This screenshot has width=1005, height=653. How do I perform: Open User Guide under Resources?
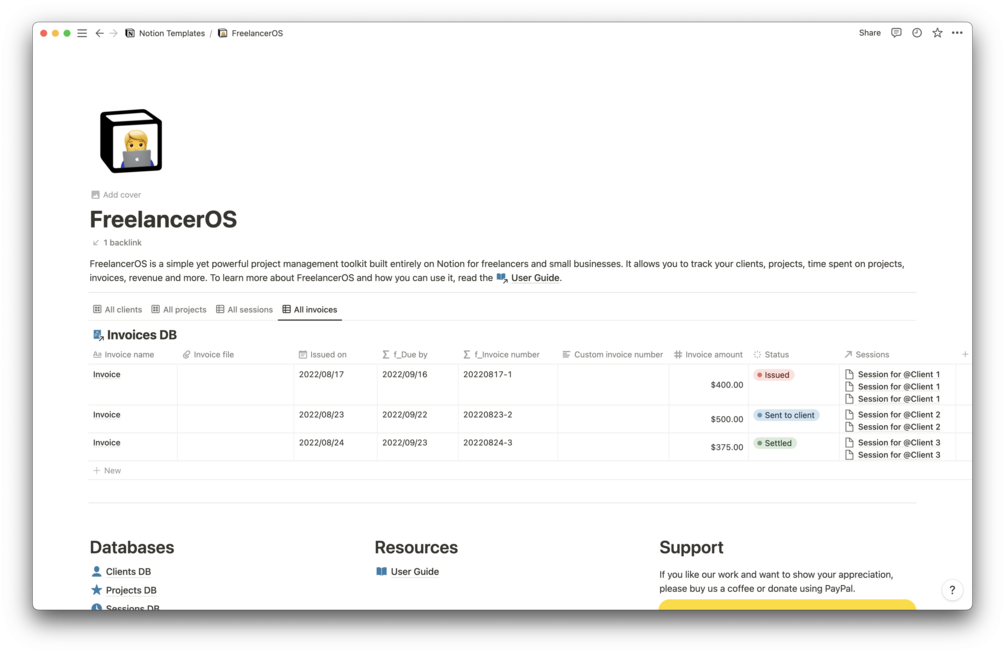point(408,572)
